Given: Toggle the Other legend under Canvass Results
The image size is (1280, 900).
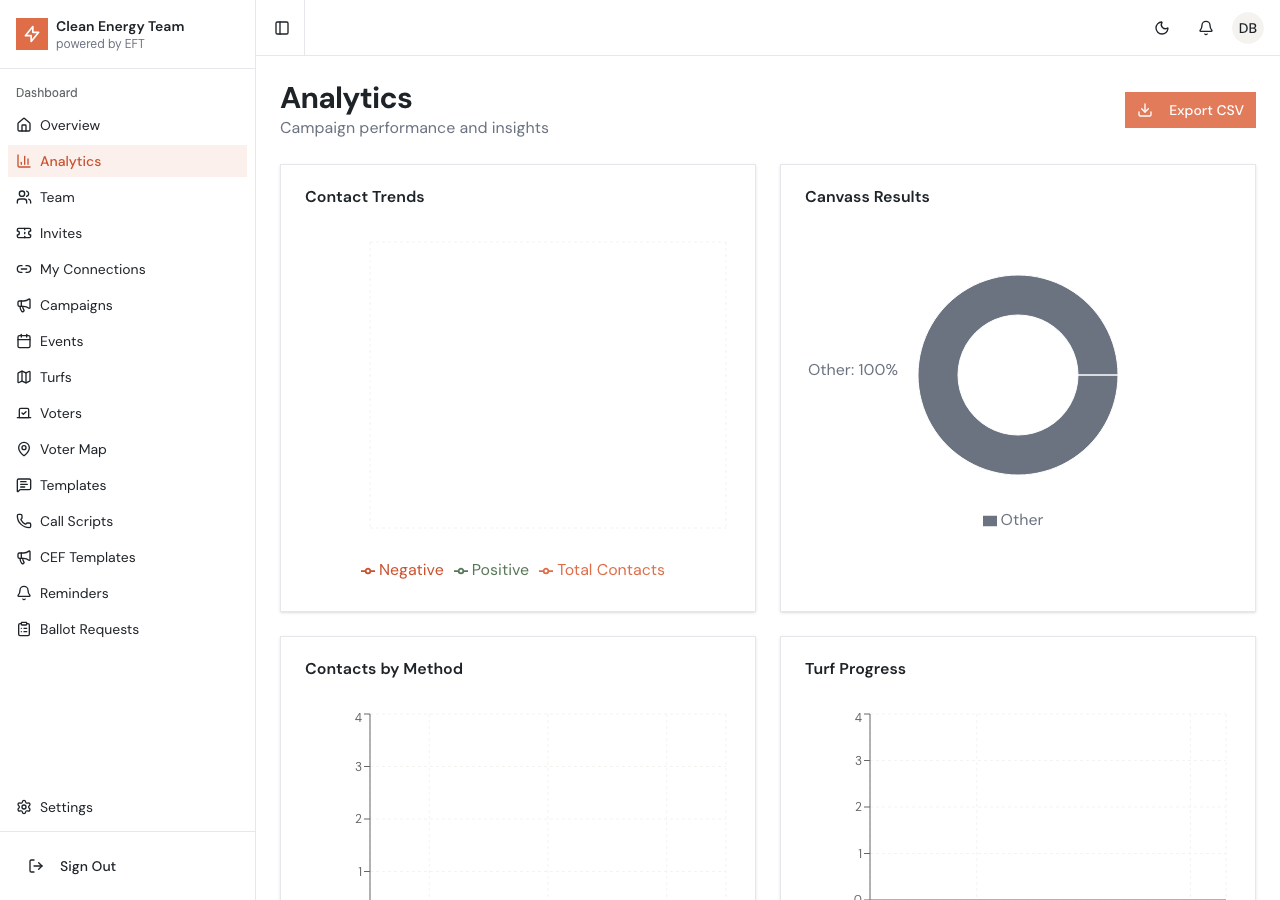Looking at the screenshot, I should (x=1013, y=519).
